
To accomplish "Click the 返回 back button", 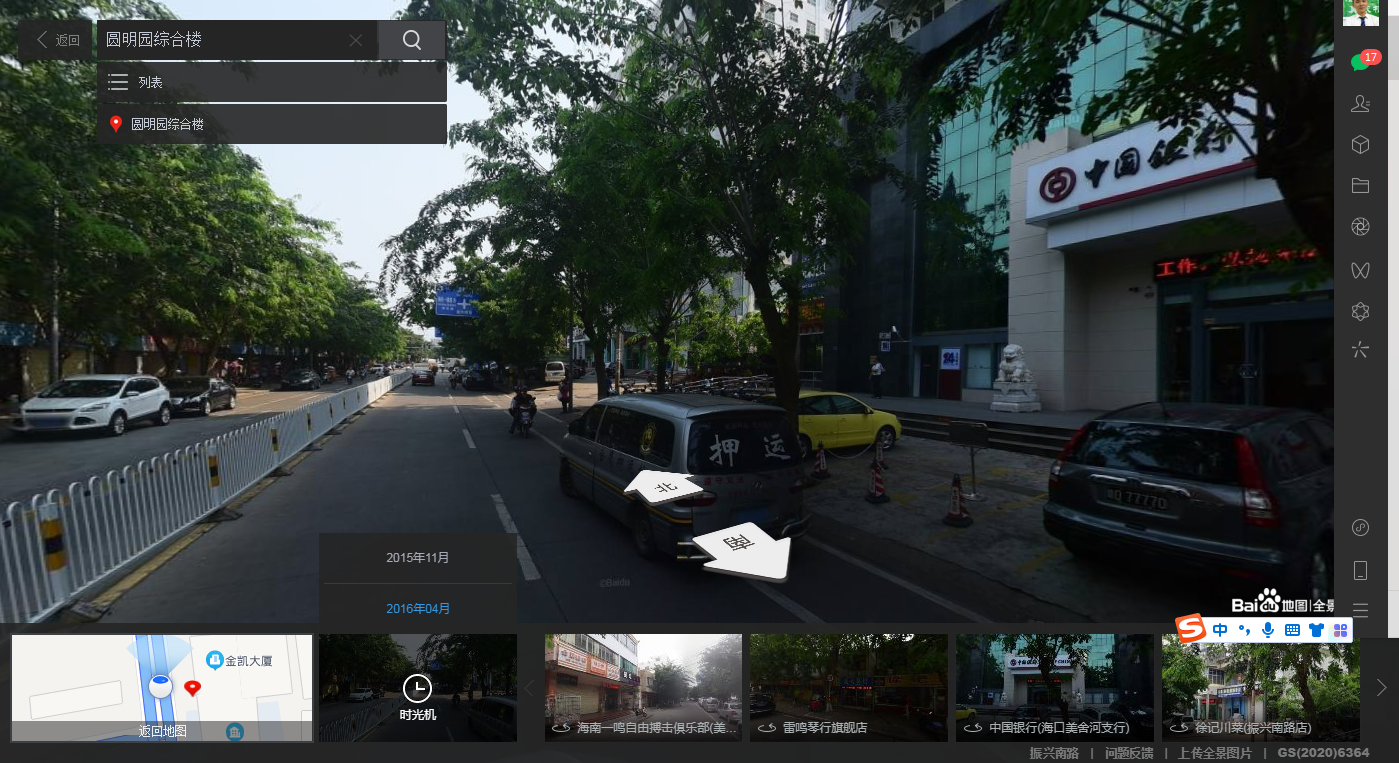I will [x=57, y=40].
